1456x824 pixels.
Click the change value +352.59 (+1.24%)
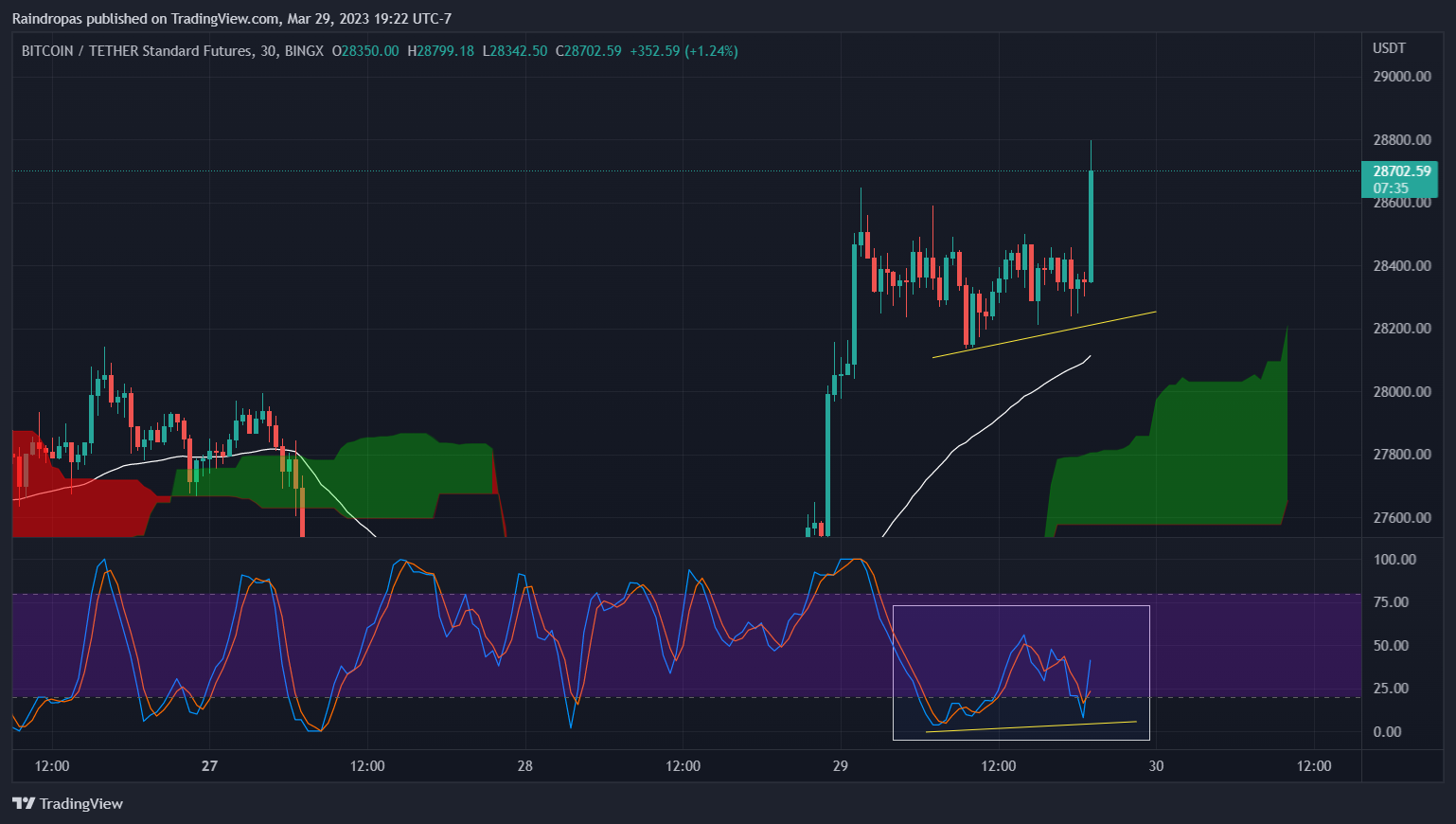pos(684,50)
